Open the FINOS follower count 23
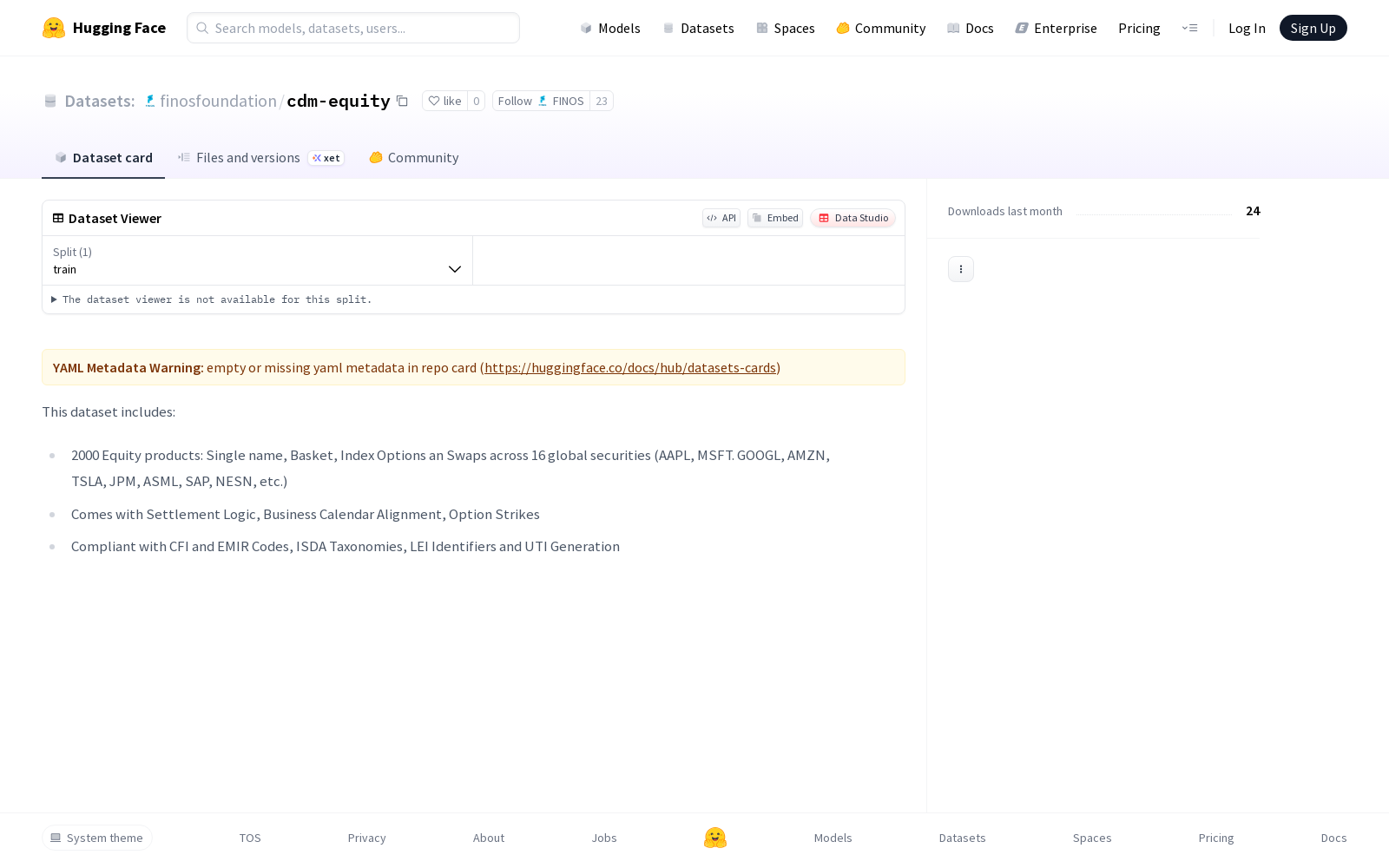The width and height of the screenshot is (1389, 868). (602, 101)
